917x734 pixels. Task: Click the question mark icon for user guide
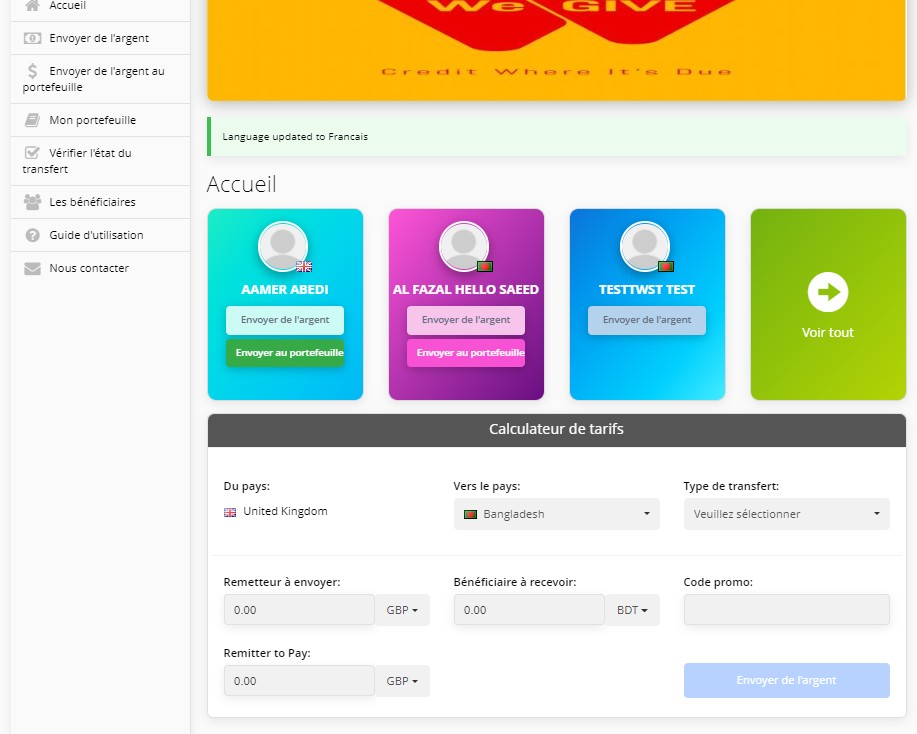pyautogui.click(x=32, y=235)
